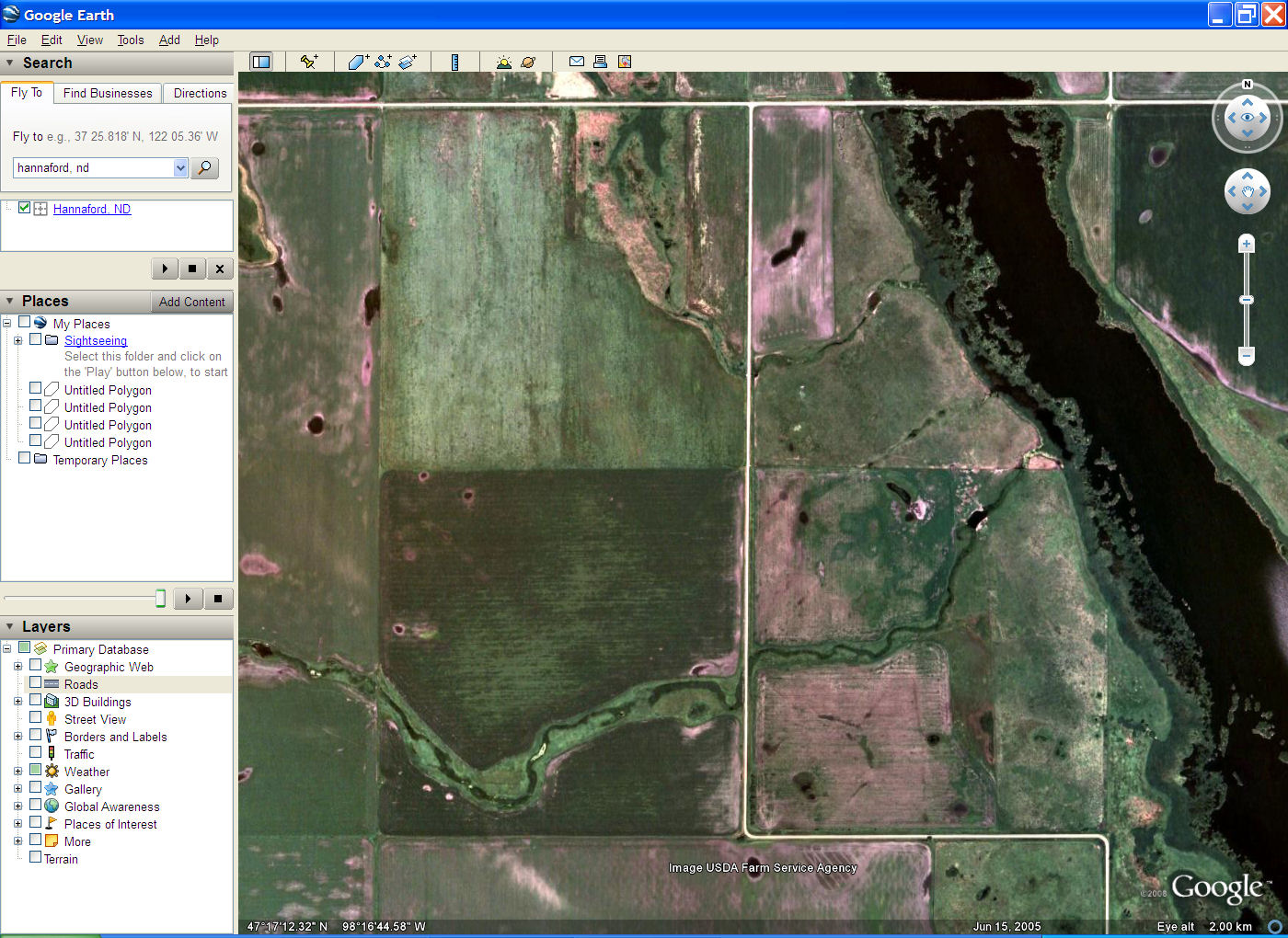Screen dimensions: 1288x938
Task: Click the Add Content button
Action: click(191, 302)
